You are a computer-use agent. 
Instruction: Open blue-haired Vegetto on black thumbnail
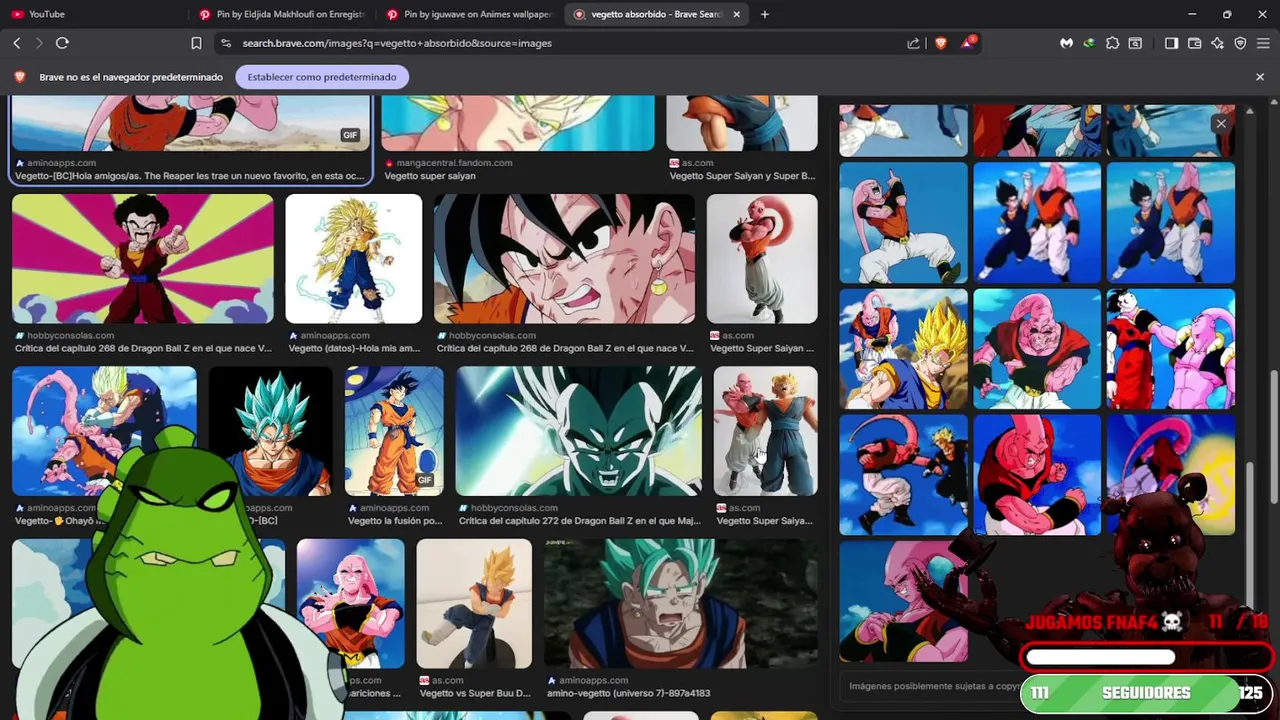tap(271, 431)
